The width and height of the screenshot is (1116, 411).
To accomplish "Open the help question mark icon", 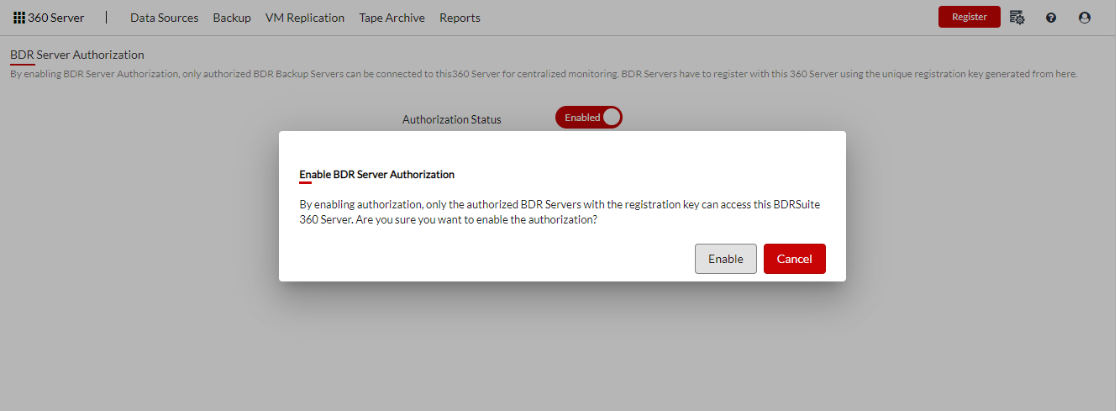I will [1051, 18].
